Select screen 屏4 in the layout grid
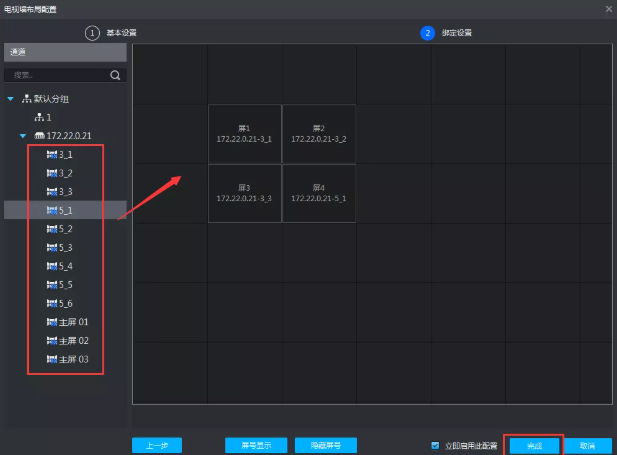Viewport: 617px width, 455px height. [319, 193]
